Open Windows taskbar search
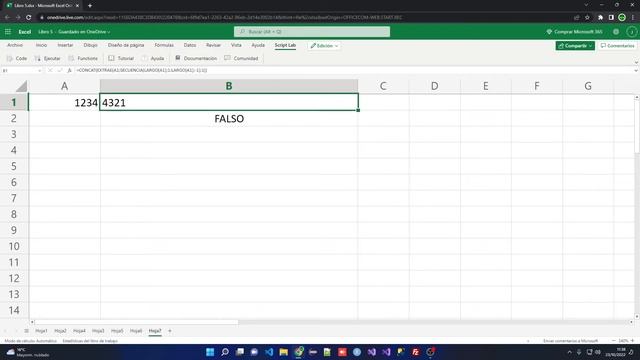The image size is (640, 360). pyautogui.click(x=224, y=352)
